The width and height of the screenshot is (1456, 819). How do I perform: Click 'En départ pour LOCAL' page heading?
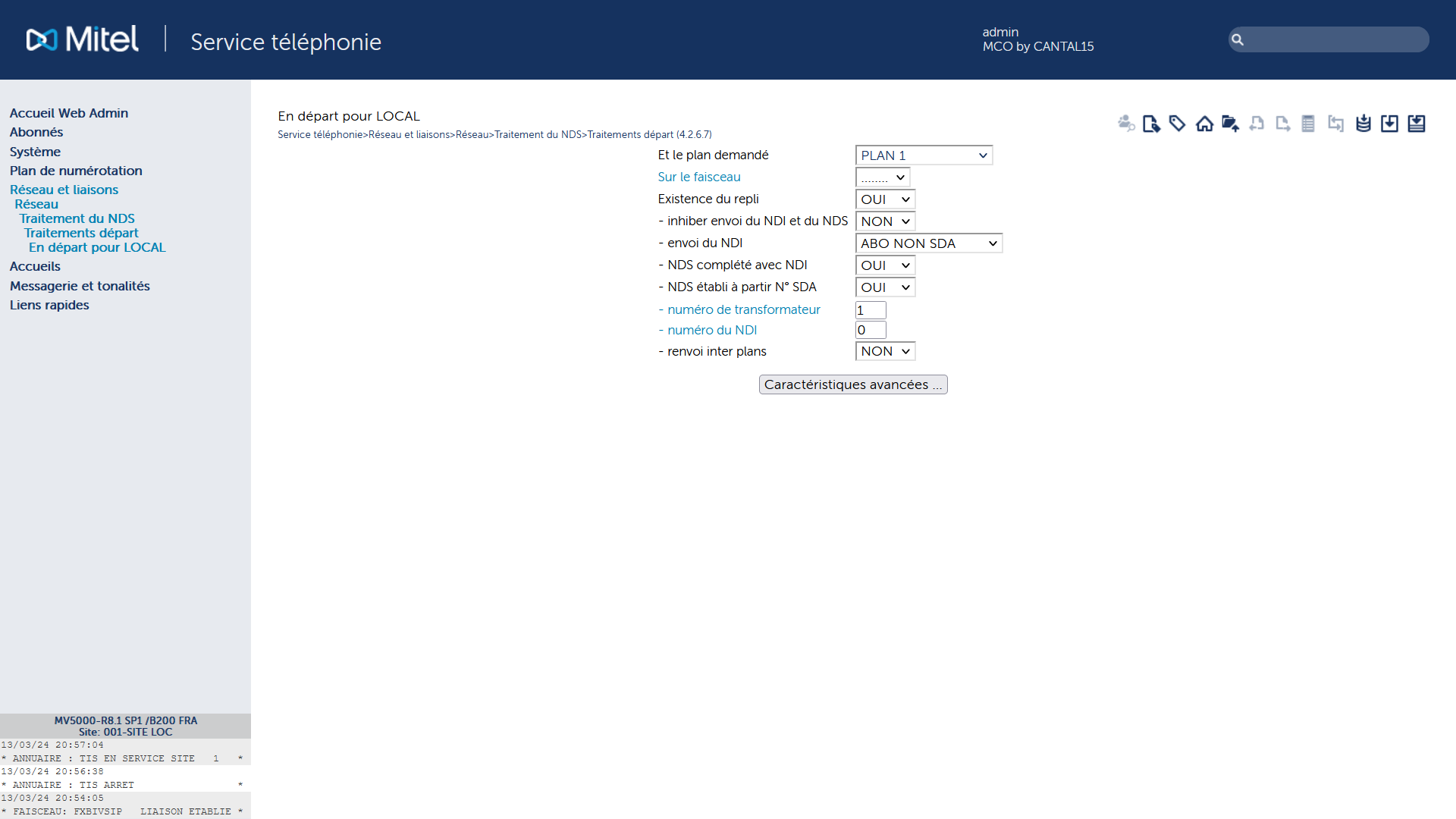point(349,116)
